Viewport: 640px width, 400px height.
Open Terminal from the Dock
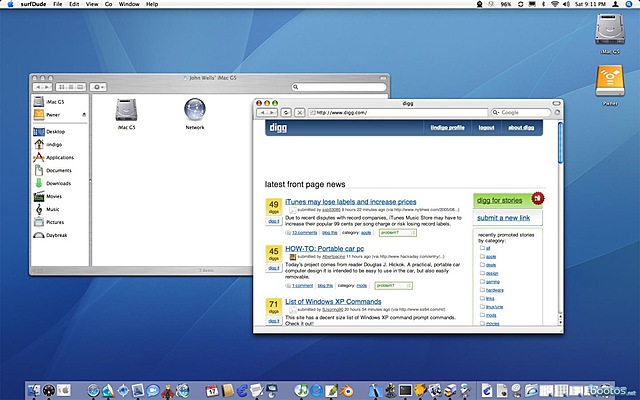(405, 391)
